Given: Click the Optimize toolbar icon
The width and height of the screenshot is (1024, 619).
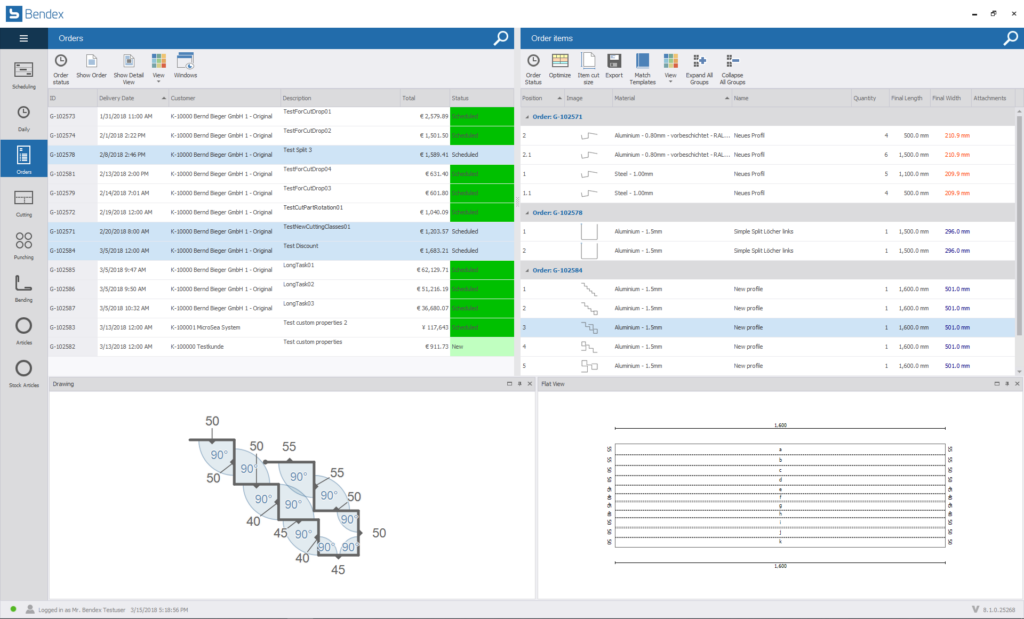Looking at the screenshot, I should pyautogui.click(x=560, y=67).
